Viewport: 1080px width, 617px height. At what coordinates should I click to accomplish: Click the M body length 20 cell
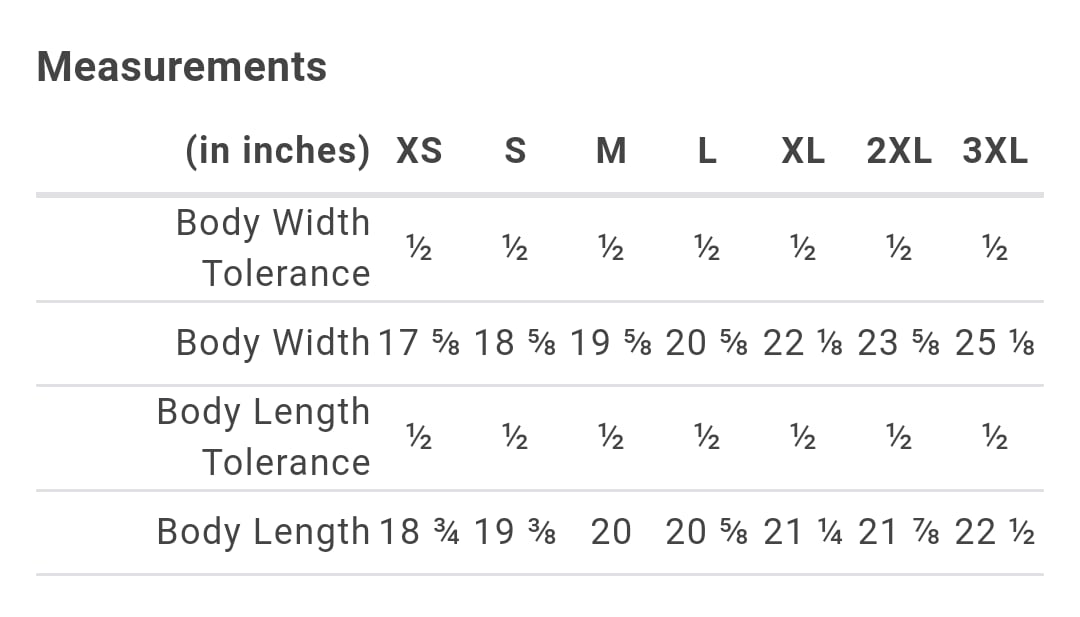pos(611,532)
